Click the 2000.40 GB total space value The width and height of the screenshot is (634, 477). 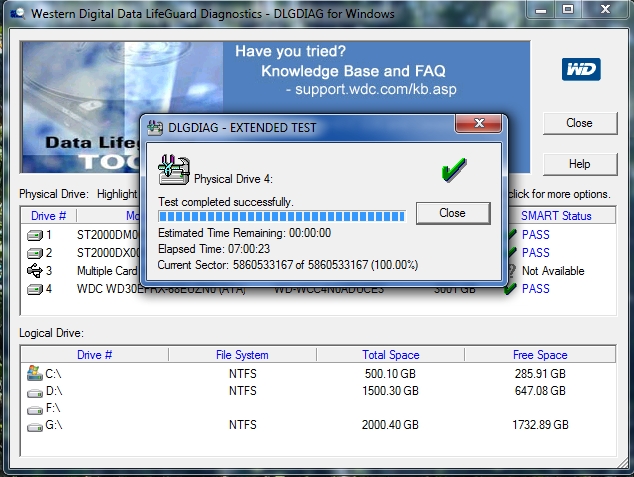[x=390, y=425]
